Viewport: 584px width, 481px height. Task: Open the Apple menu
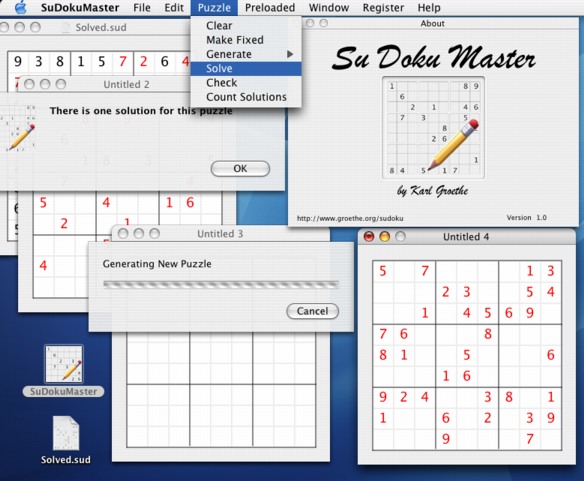pos(21,7)
